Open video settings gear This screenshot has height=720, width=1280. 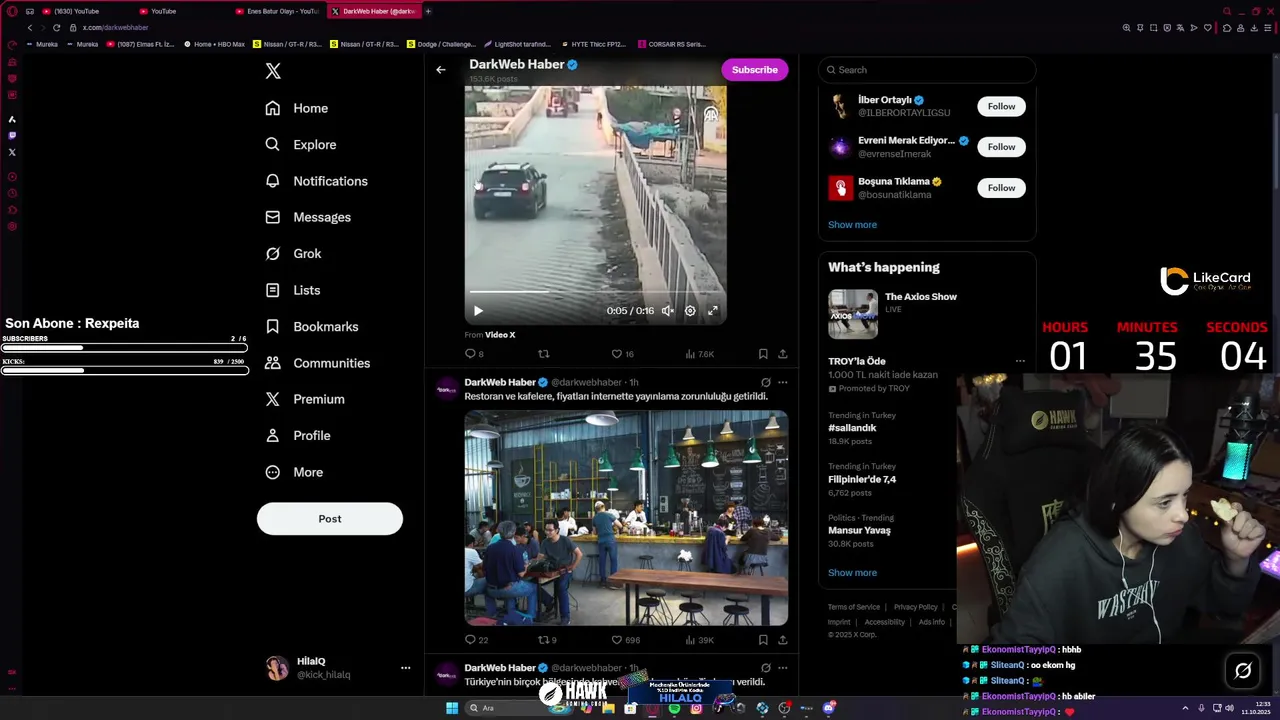[x=690, y=311]
